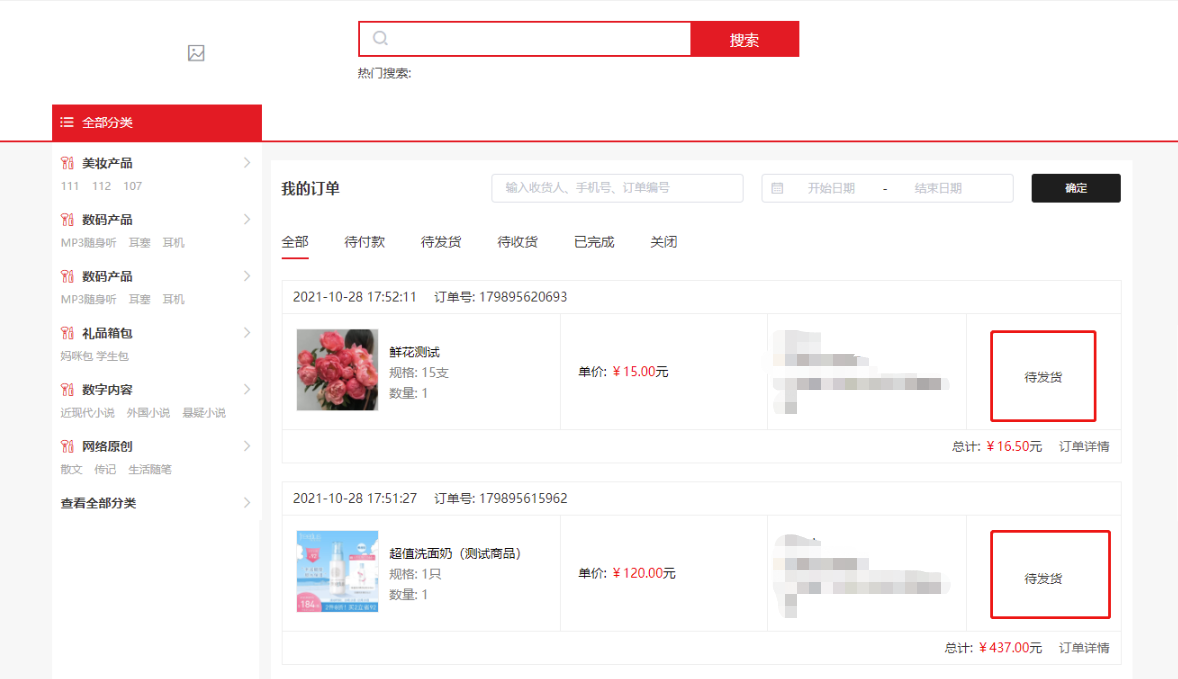
Task: Focus the order search input field
Action: [617, 188]
